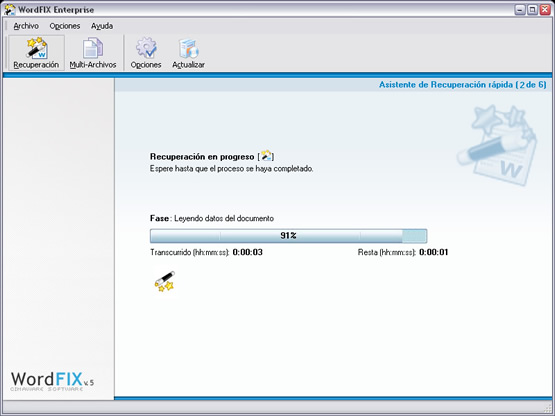Screen dimensions: 555x416
Task: Open the Multi-Archivos tool
Action: point(93,53)
